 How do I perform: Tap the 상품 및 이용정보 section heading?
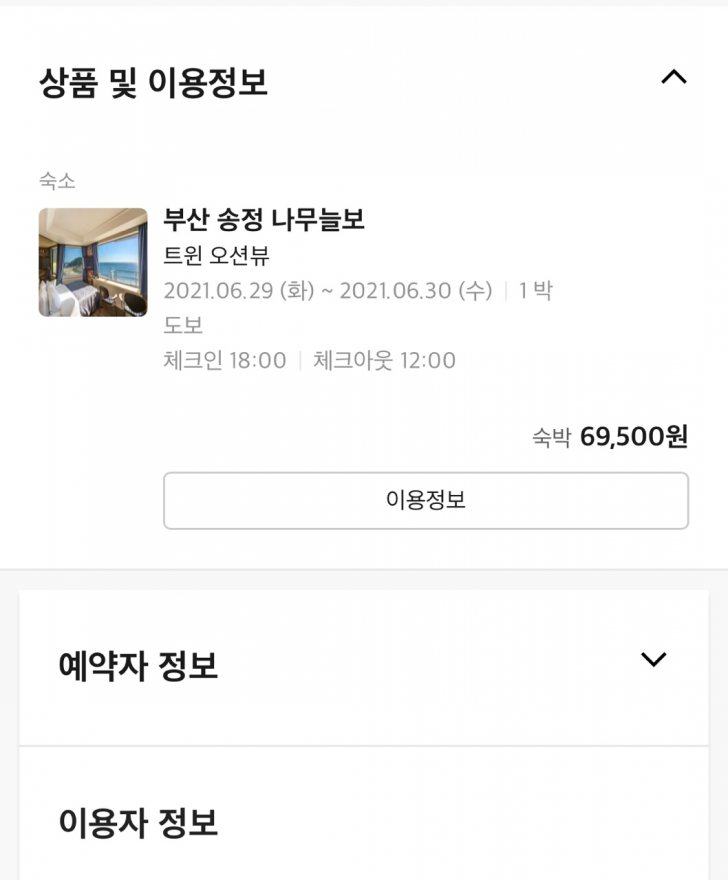(153, 82)
